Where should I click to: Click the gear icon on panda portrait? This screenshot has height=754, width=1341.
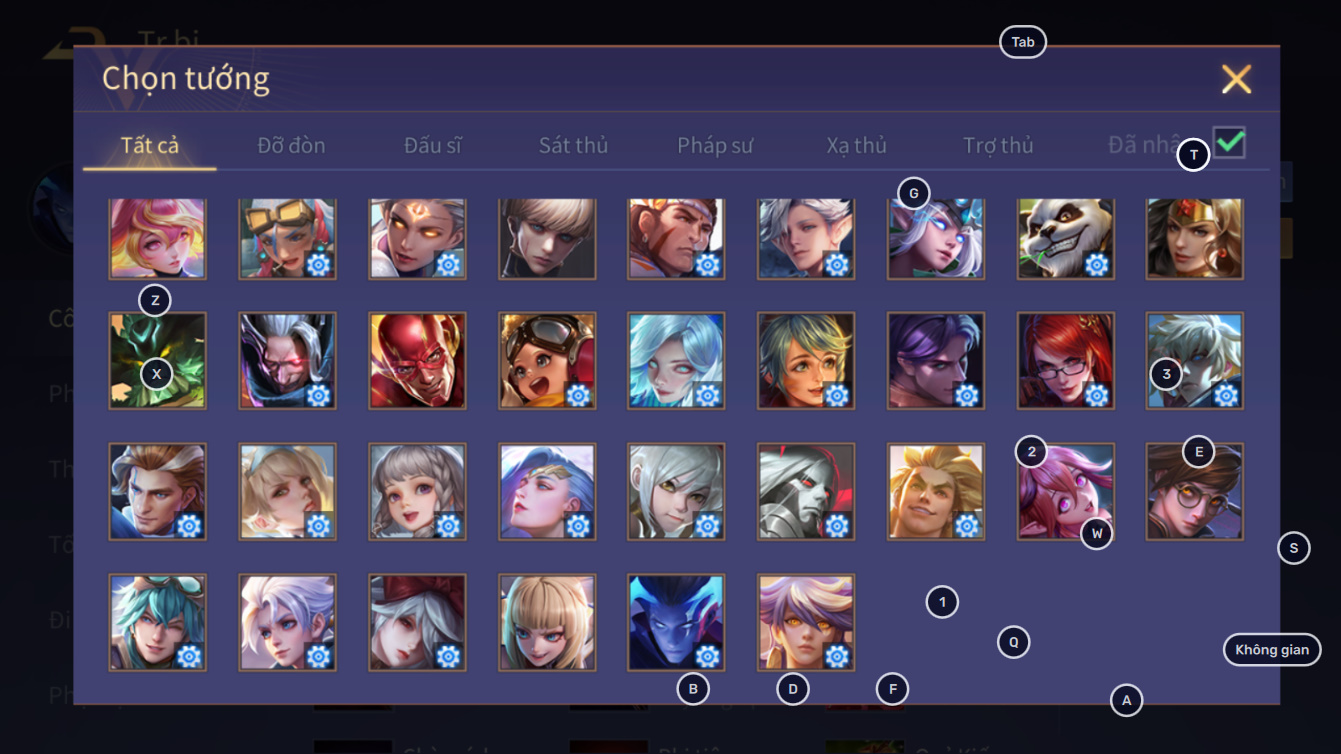[1097, 264]
